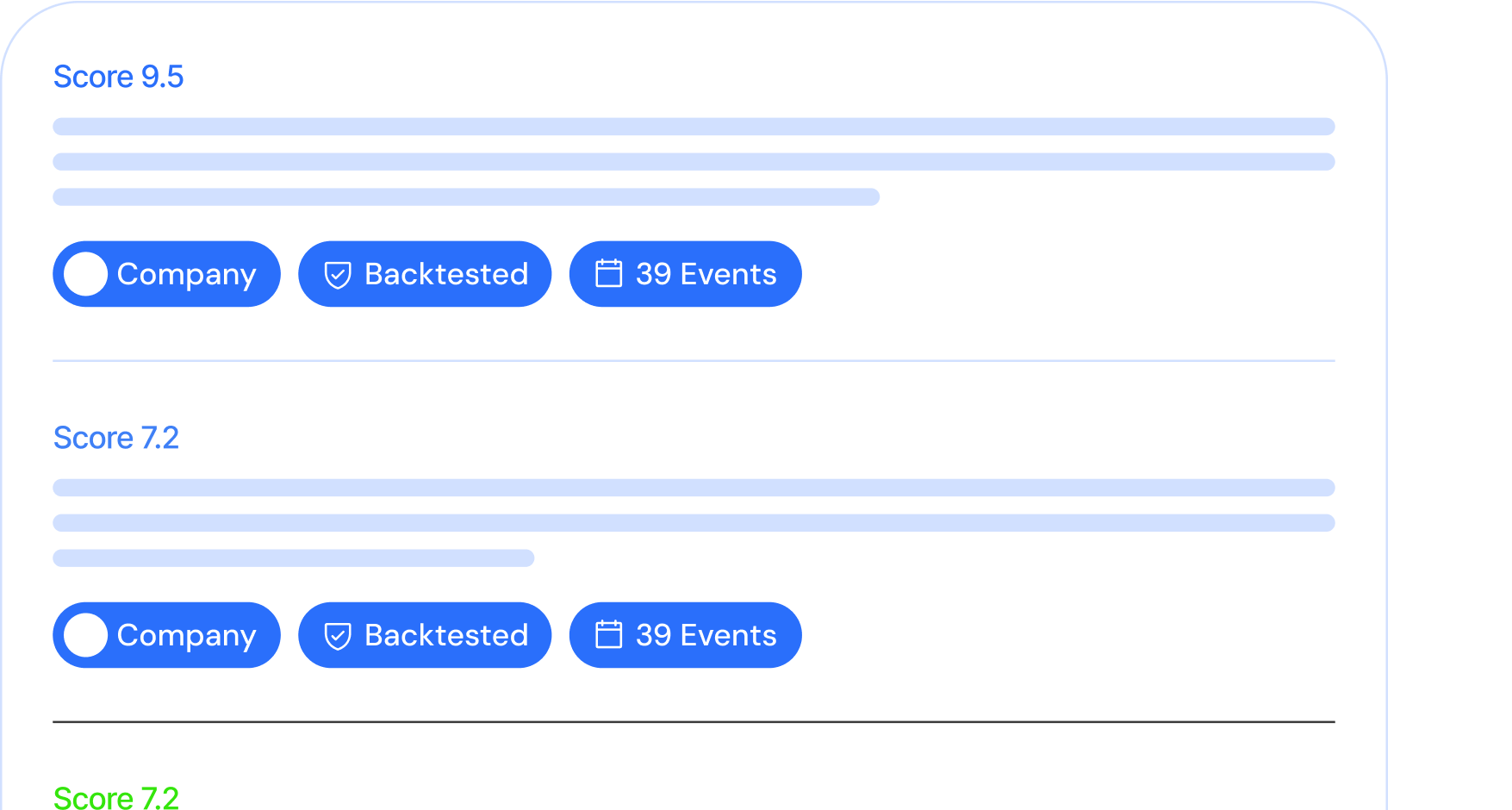The width and height of the screenshot is (1512, 810).
Task: Select the Backtested pill under Score 9.5
Action: pos(425,274)
